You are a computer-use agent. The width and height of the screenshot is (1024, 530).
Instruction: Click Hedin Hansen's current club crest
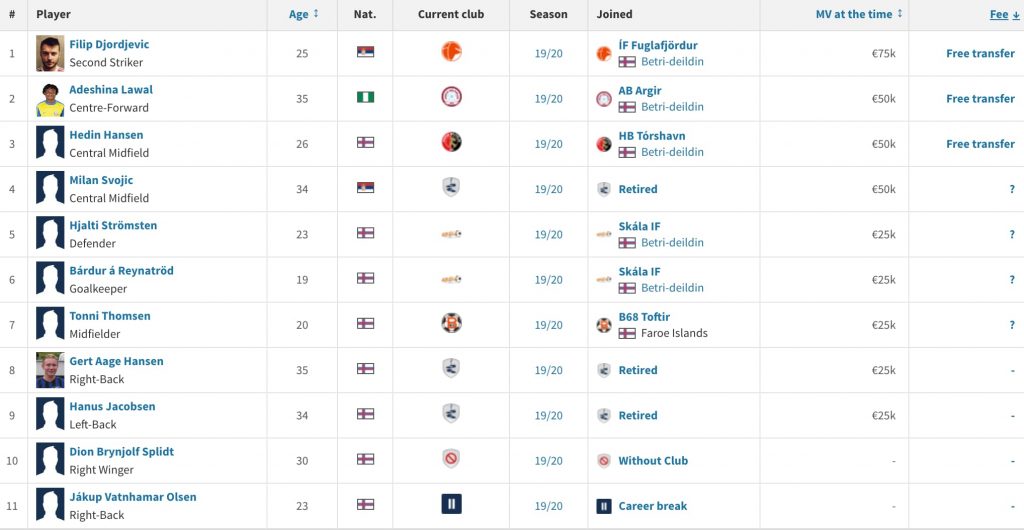(451, 142)
